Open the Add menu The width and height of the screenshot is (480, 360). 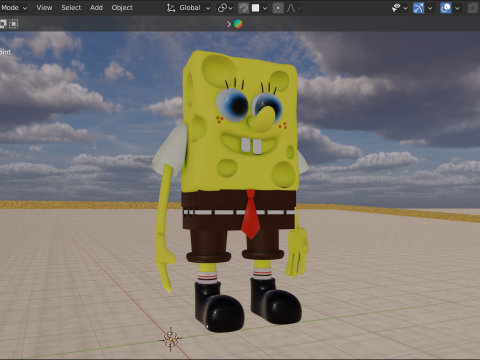tap(96, 8)
